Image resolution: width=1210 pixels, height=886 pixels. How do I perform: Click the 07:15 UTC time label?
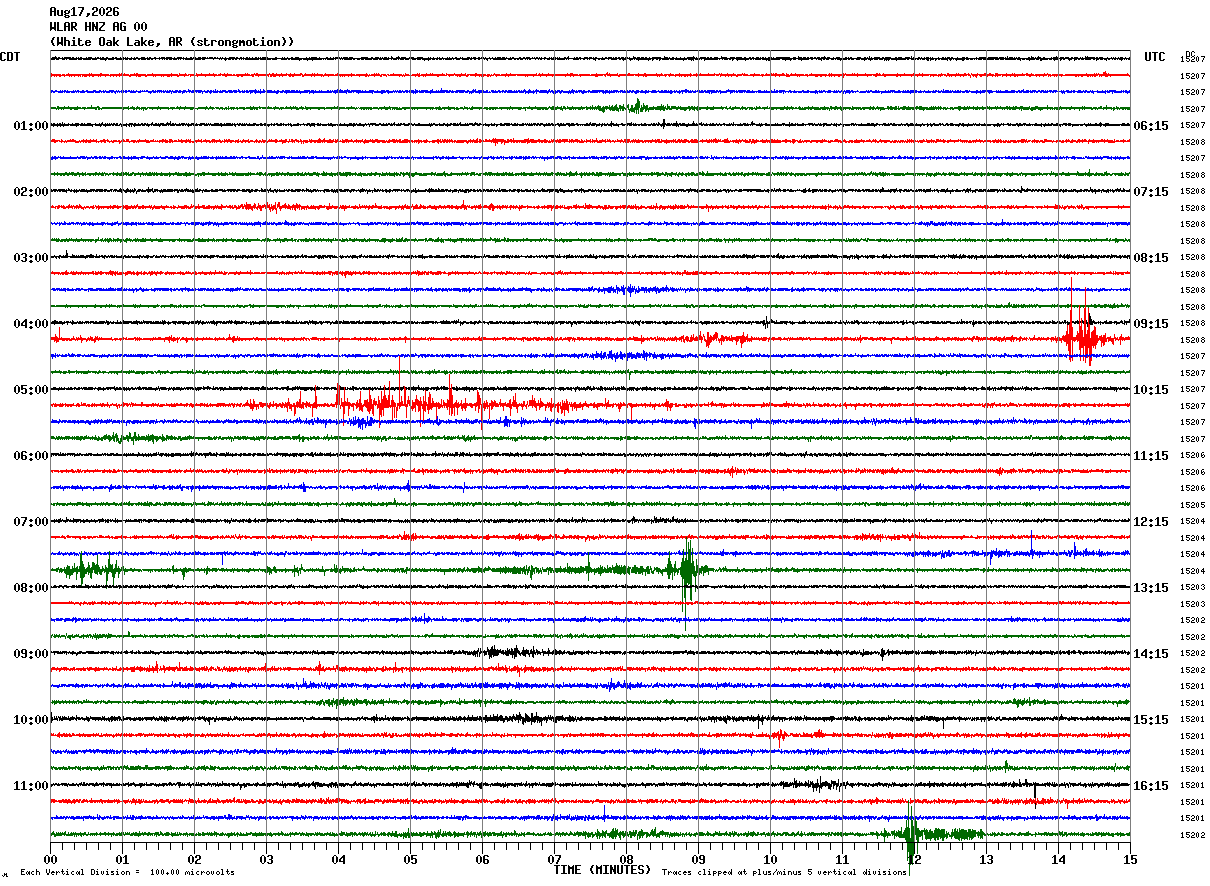(1151, 192)
